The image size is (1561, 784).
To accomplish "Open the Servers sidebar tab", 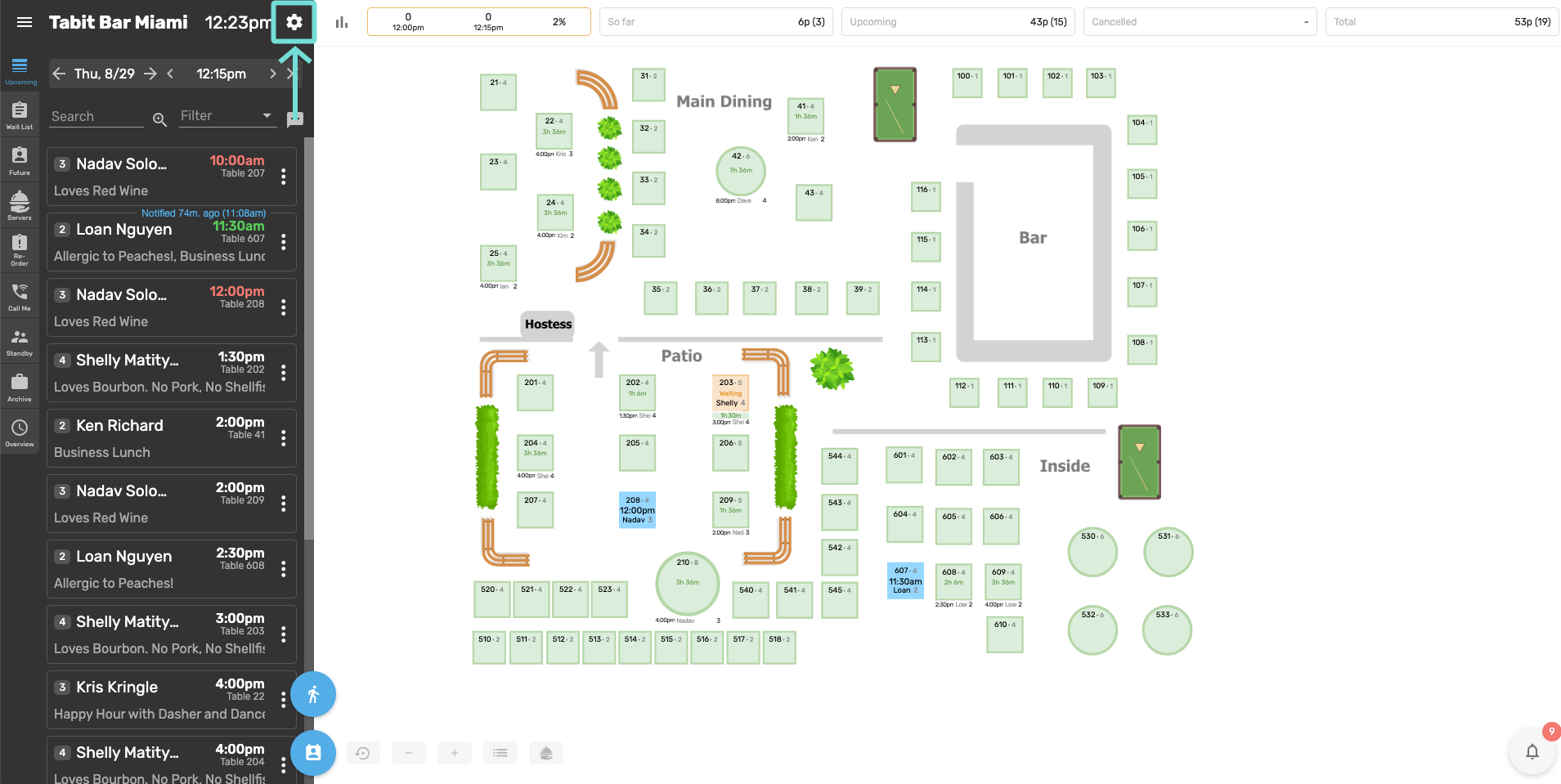I will coord(20,206).
